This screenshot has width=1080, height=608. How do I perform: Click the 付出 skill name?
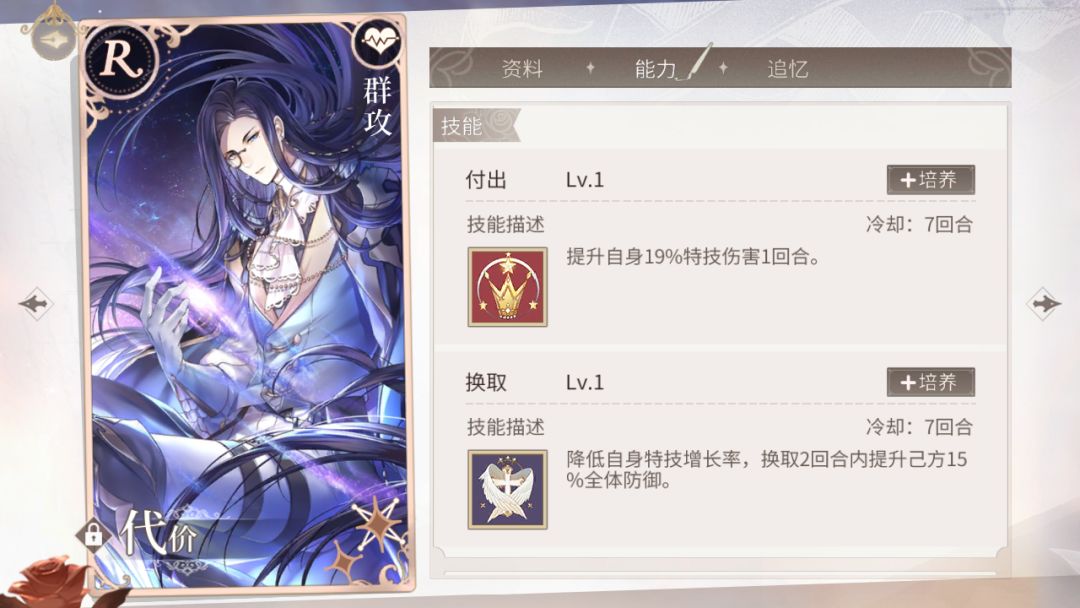[x=486, y=180]
